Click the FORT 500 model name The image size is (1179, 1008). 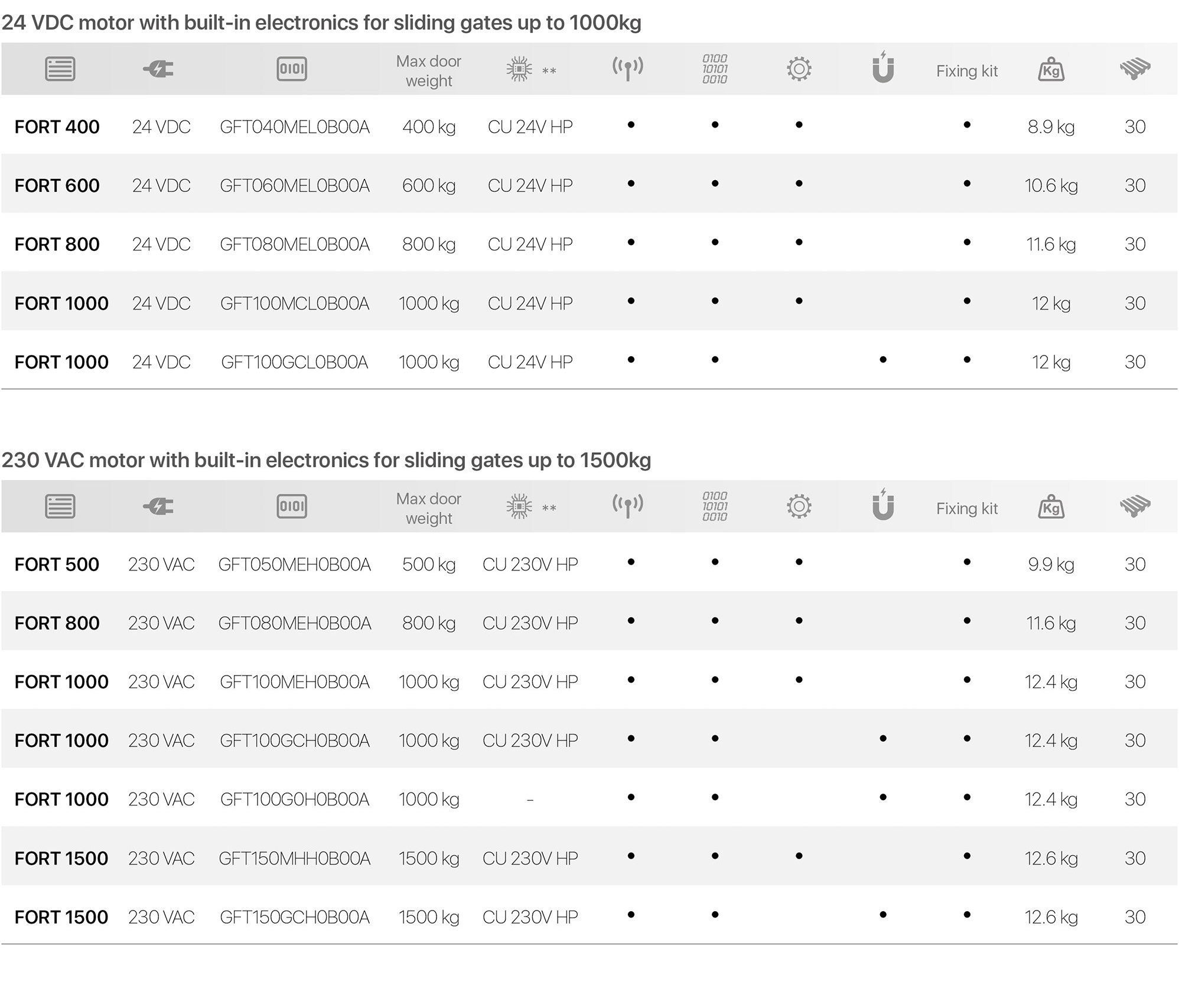pyautogui.click(x=57, y=565)
